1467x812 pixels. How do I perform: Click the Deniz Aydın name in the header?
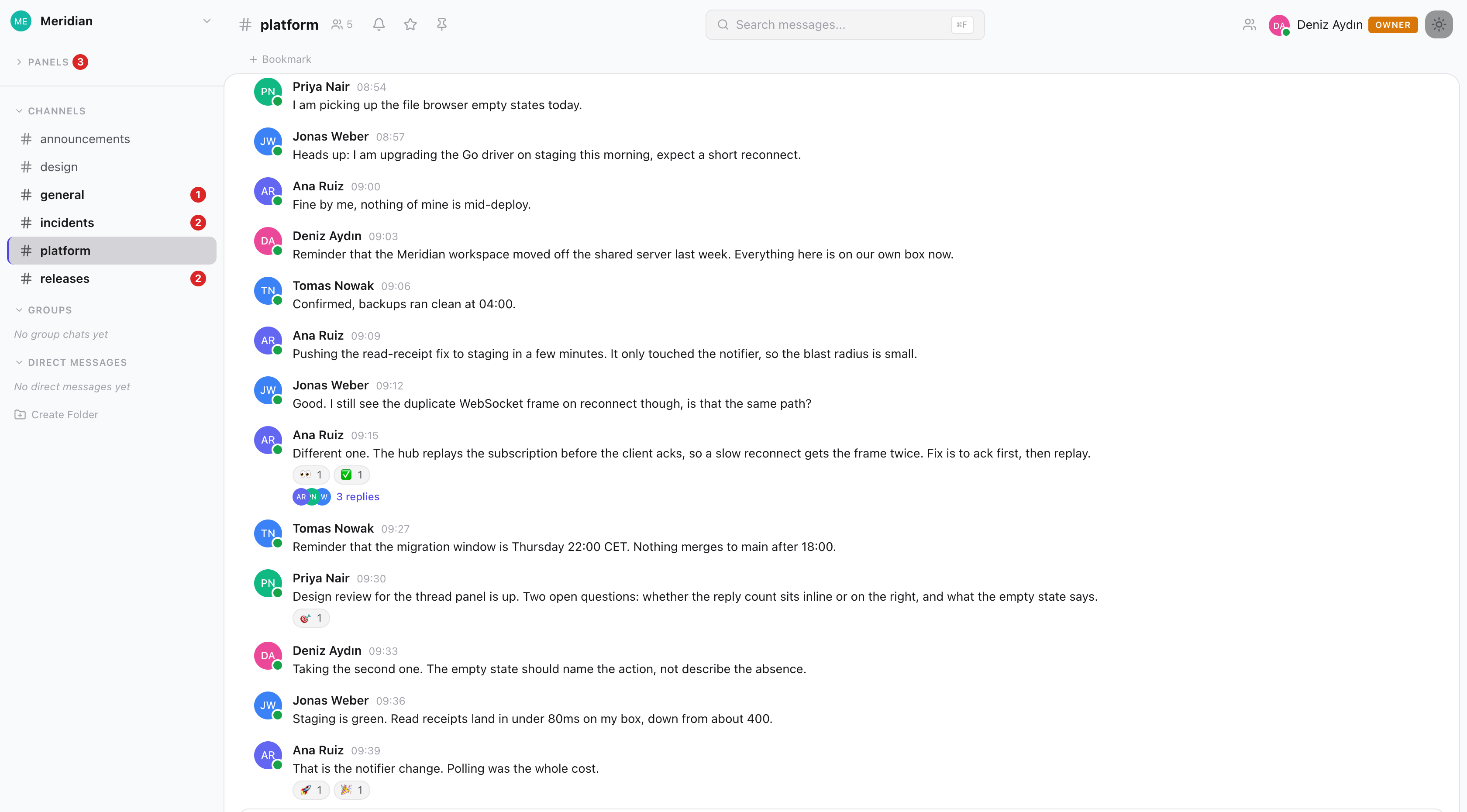1329,24
